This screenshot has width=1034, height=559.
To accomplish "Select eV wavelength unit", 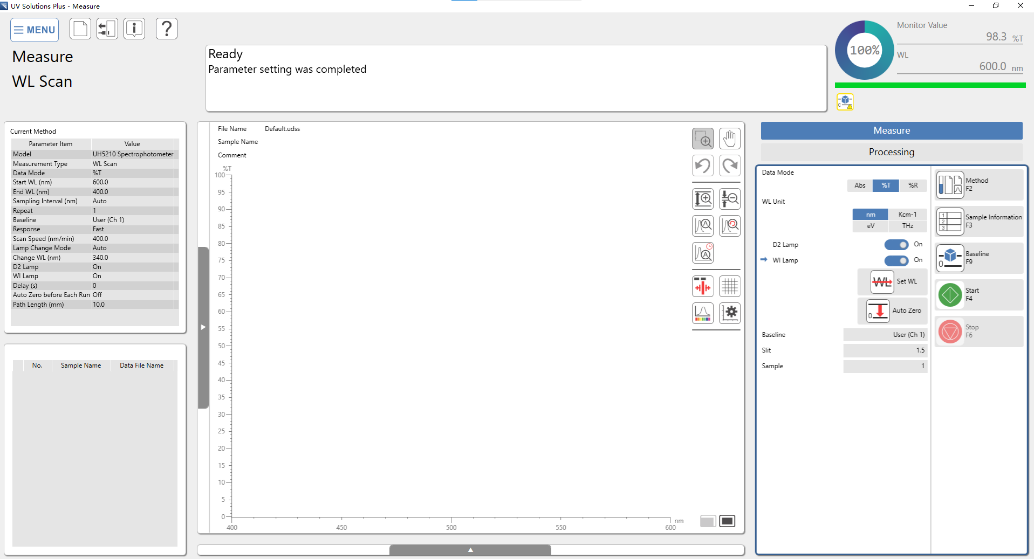I will pos(870,225).
